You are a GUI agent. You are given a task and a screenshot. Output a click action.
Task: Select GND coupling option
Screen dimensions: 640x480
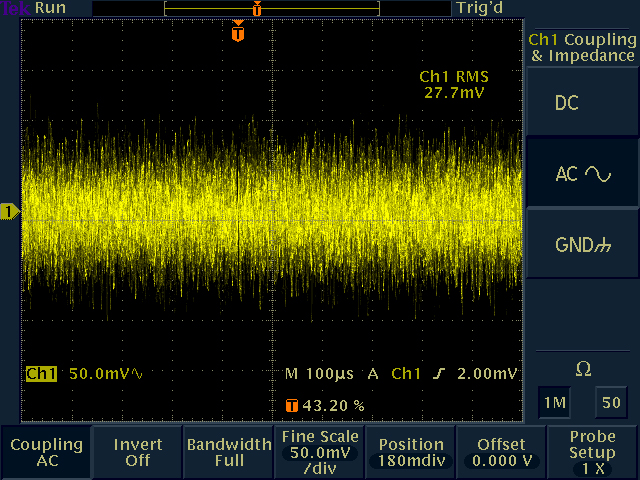coord(582,244)
